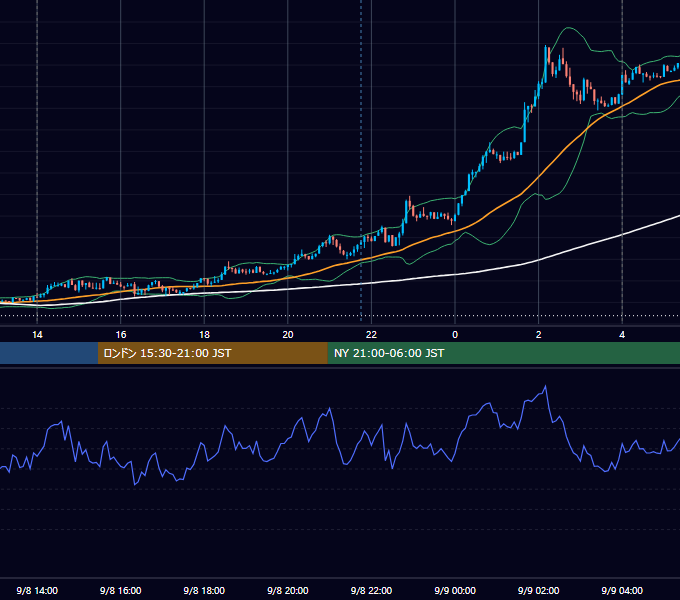Click the 9/8 14:00 date label
The width and height of the screenshot is (680, 600).
click(37, 590)
